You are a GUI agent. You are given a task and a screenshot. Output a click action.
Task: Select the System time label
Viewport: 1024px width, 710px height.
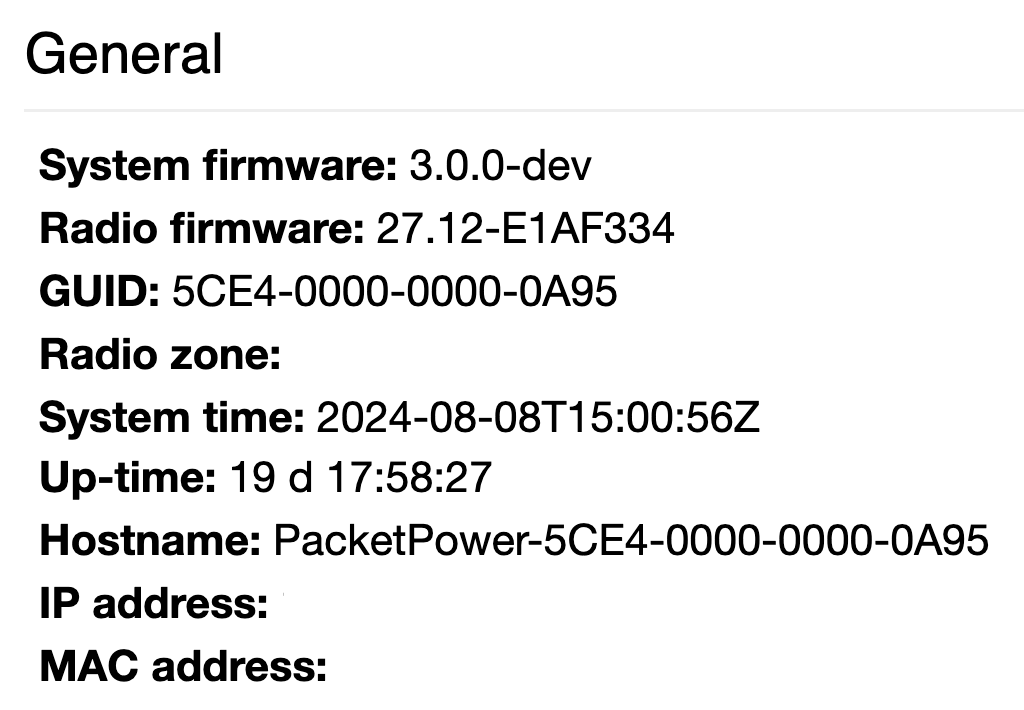point(172,417)
